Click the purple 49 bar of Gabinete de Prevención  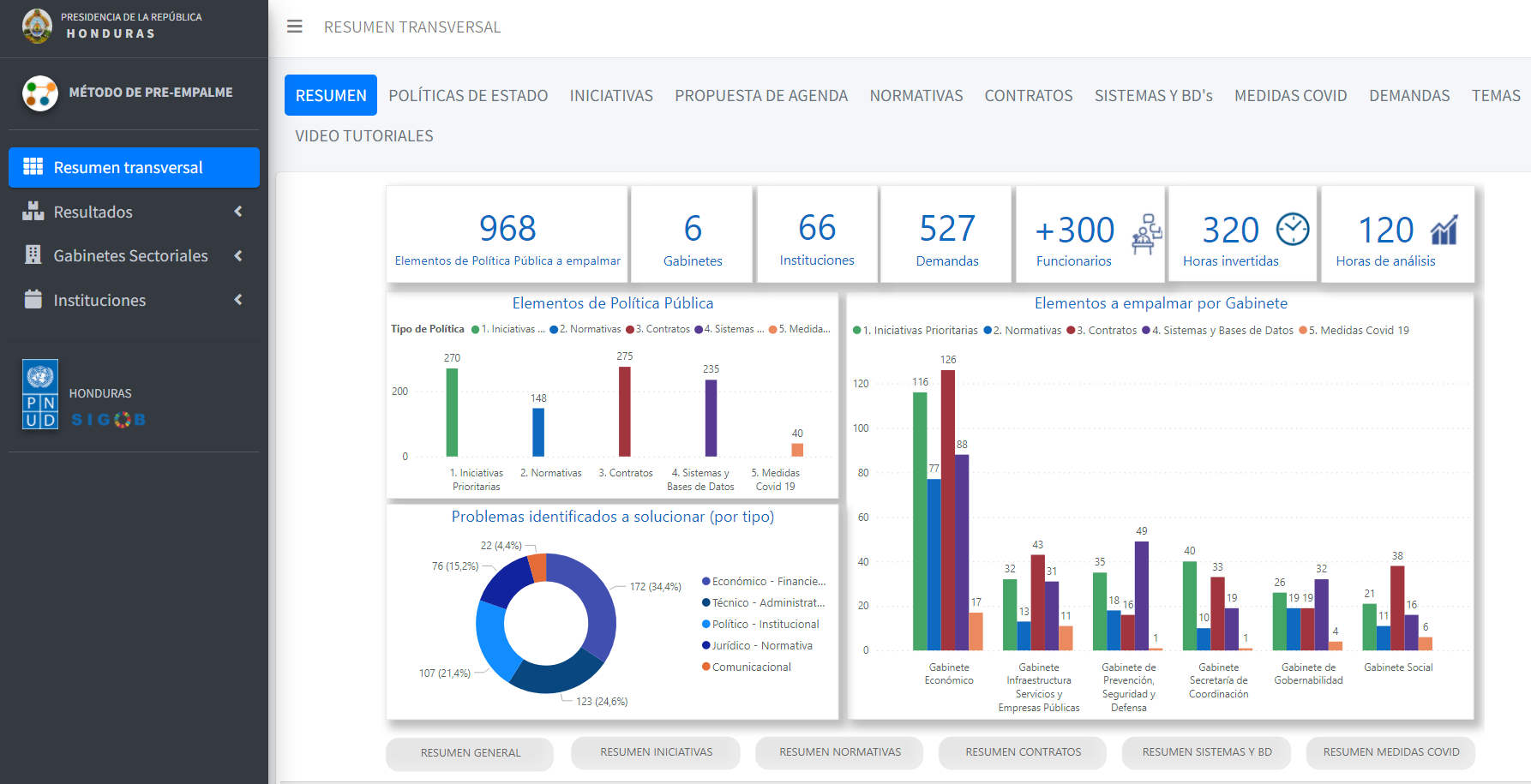(1142, 595)
